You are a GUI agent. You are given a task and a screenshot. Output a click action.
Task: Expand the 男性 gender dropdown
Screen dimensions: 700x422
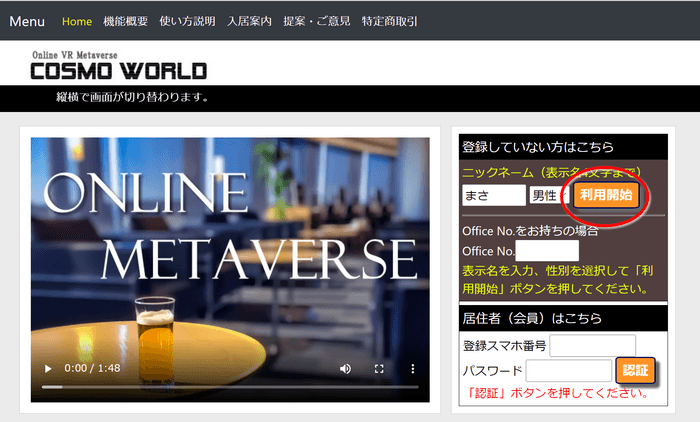coord(547,196)
